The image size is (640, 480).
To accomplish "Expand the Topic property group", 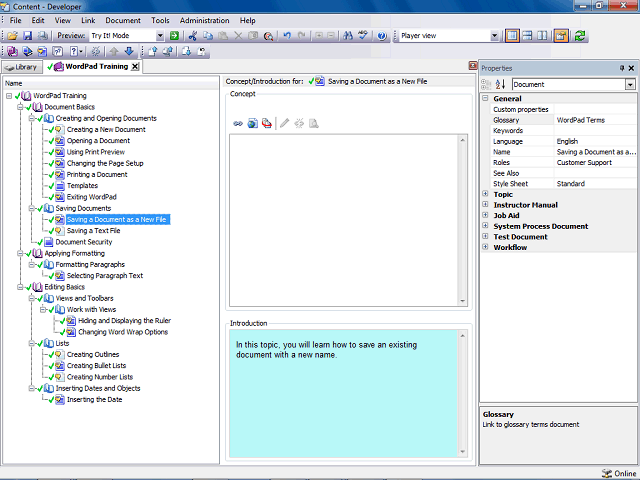I will tap(485, 194).
